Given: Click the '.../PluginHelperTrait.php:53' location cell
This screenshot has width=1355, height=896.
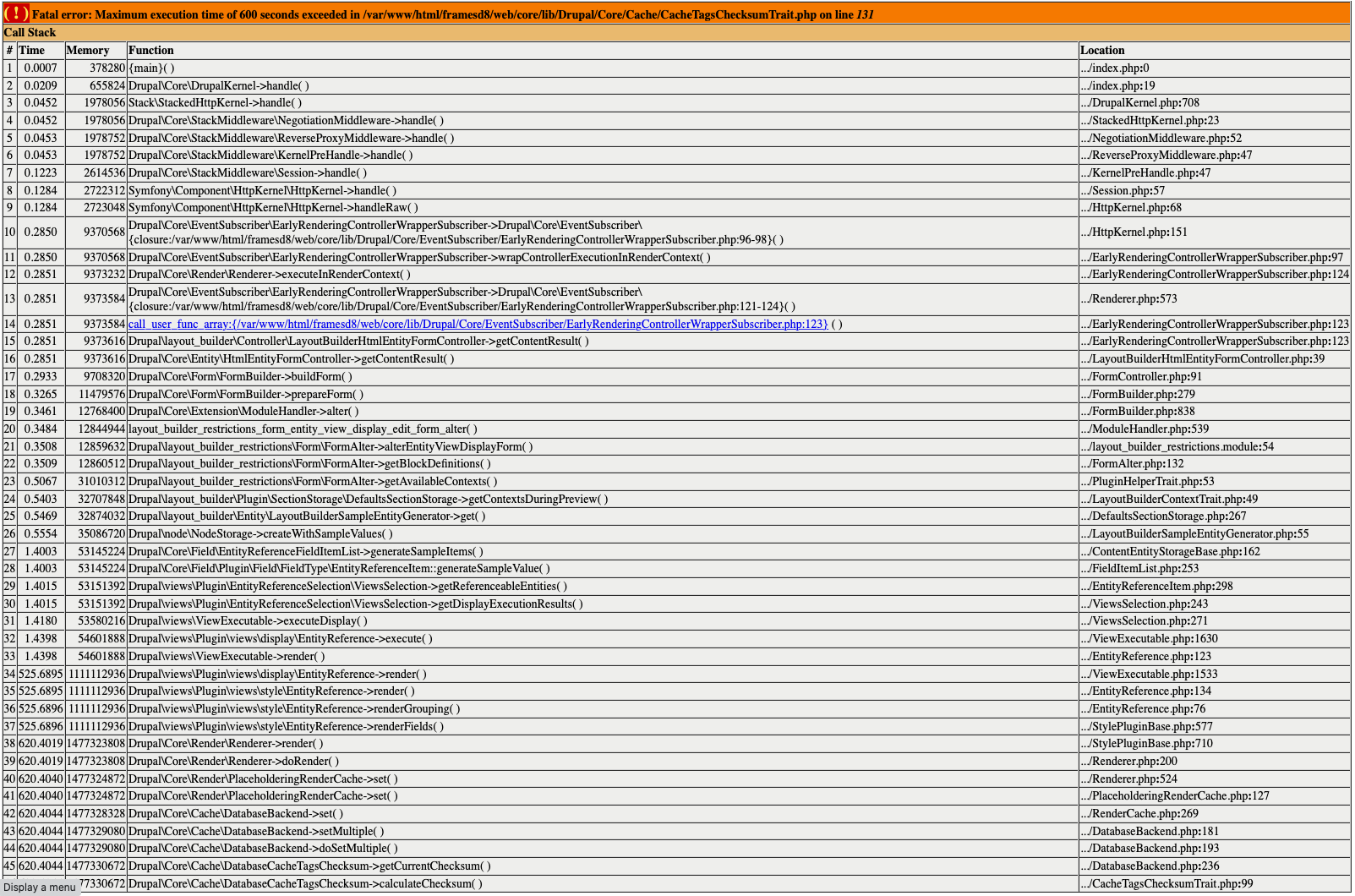Looking at the screenshot, I should (x=1215, y=482).
